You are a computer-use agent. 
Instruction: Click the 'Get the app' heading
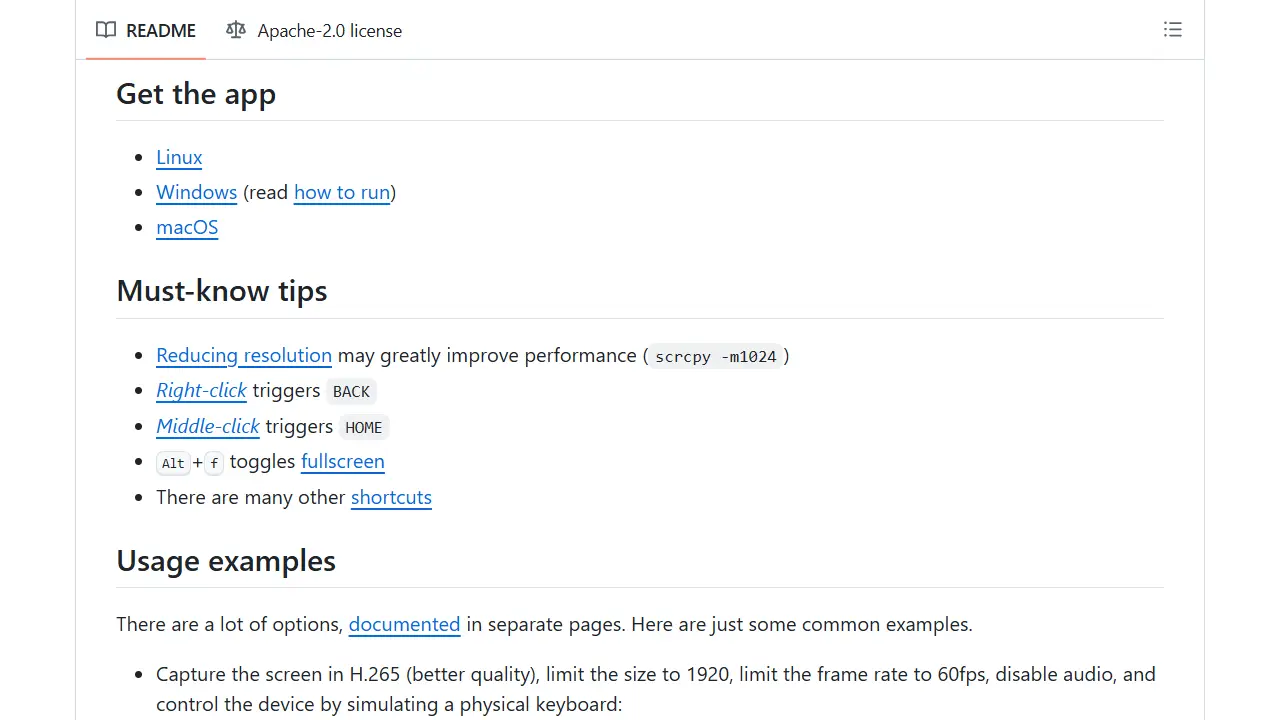(x=196, y=94)
